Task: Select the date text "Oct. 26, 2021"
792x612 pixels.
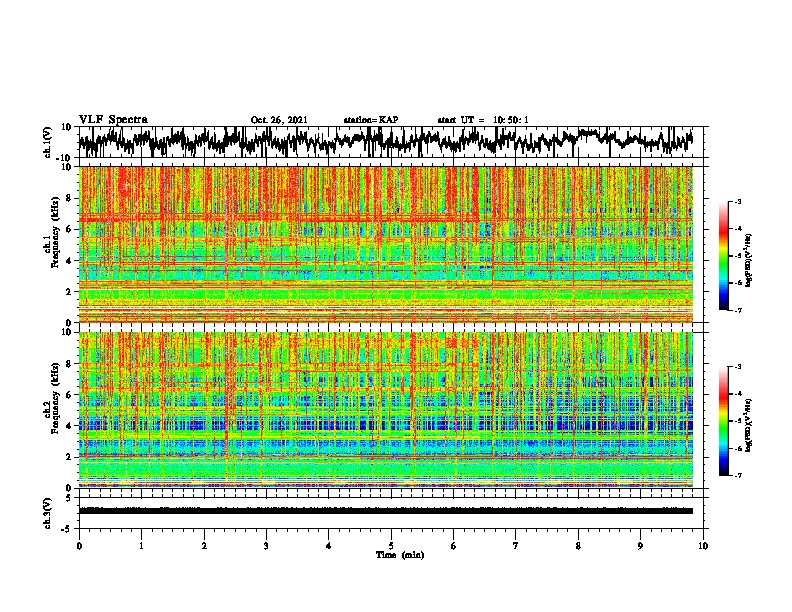Action: (279, 120)
